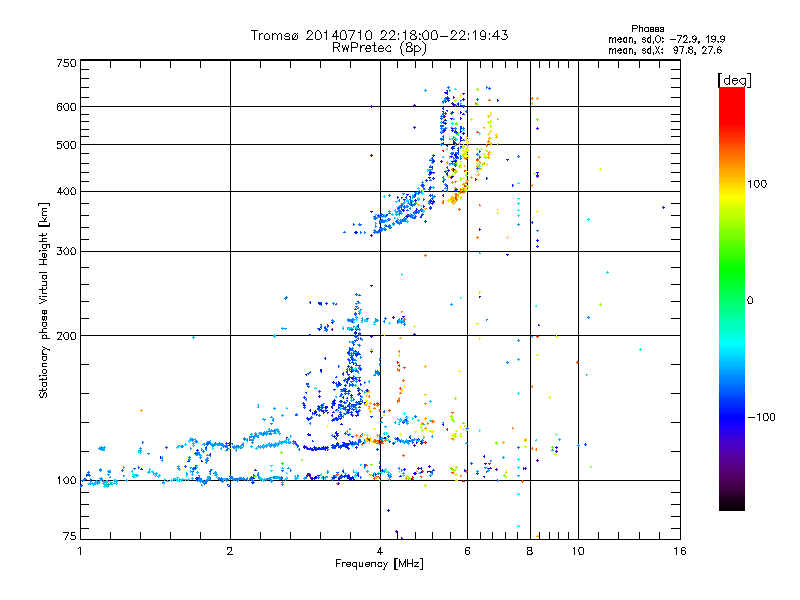The height and width of the screenshot is (600, 800).
Task: Click the y-axis tick label '300'
Action: pyautogui.click(x=66, y=252)
